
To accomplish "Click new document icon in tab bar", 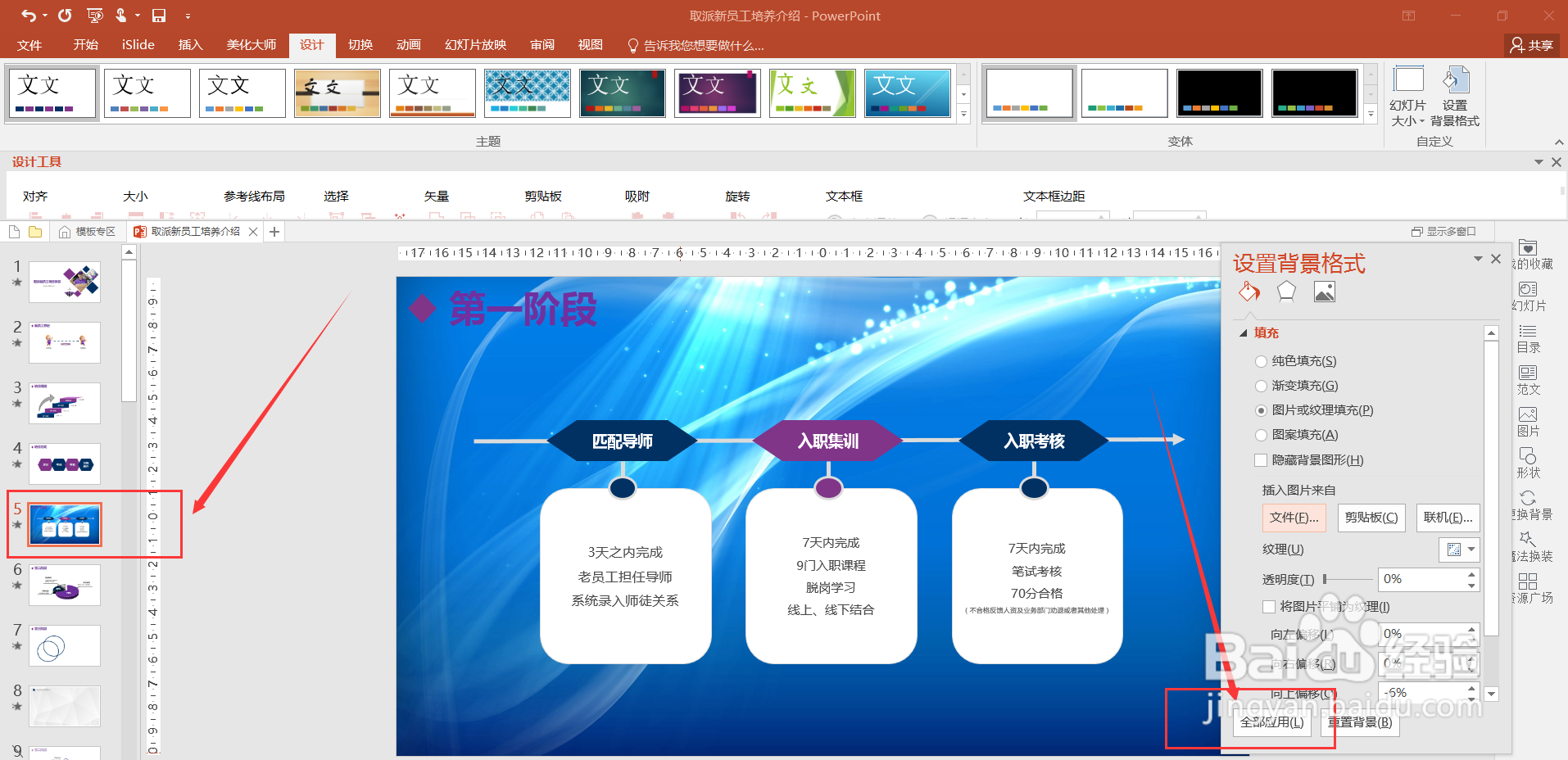I will 14,232.
